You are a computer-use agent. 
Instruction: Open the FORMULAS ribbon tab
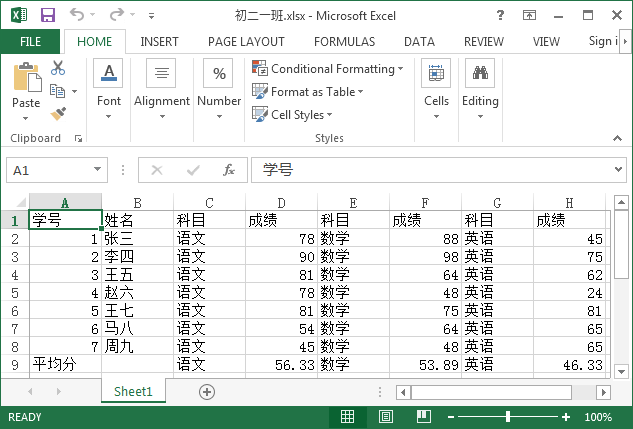tap(344, 42)
